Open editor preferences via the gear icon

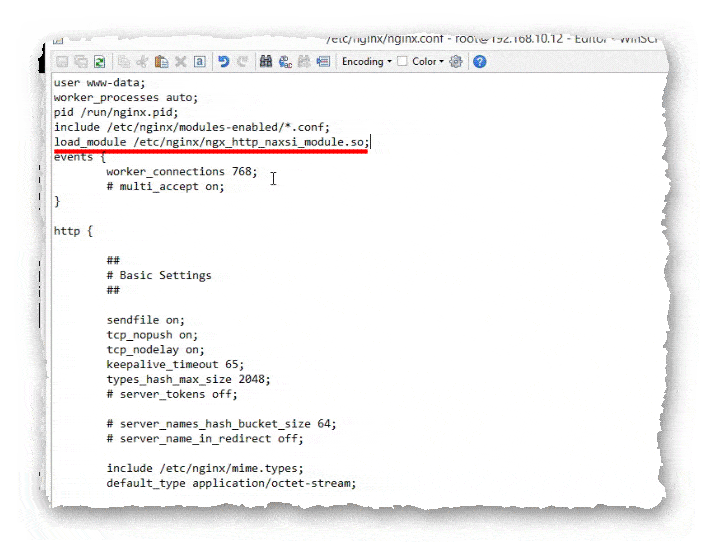click(456, 61)
